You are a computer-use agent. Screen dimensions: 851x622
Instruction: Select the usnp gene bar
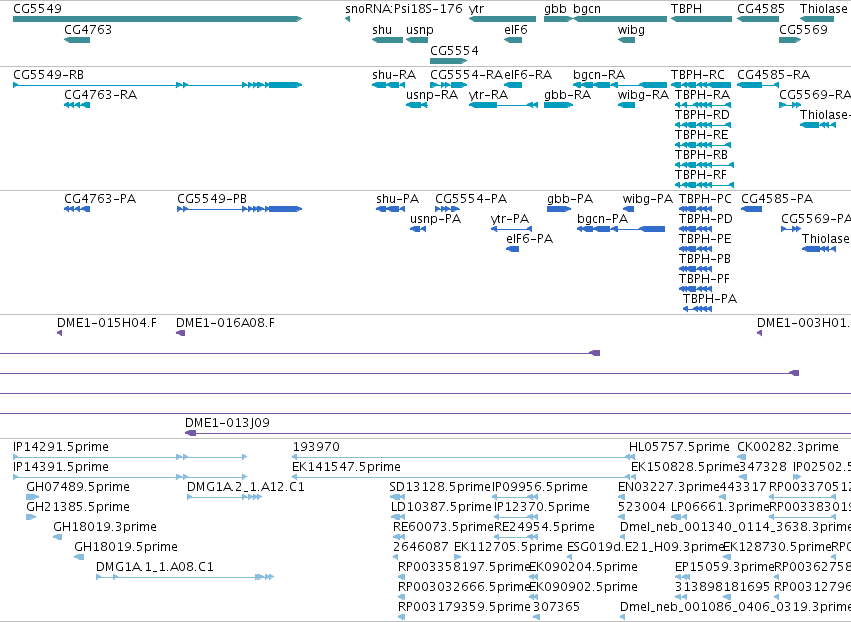[417, 40]
